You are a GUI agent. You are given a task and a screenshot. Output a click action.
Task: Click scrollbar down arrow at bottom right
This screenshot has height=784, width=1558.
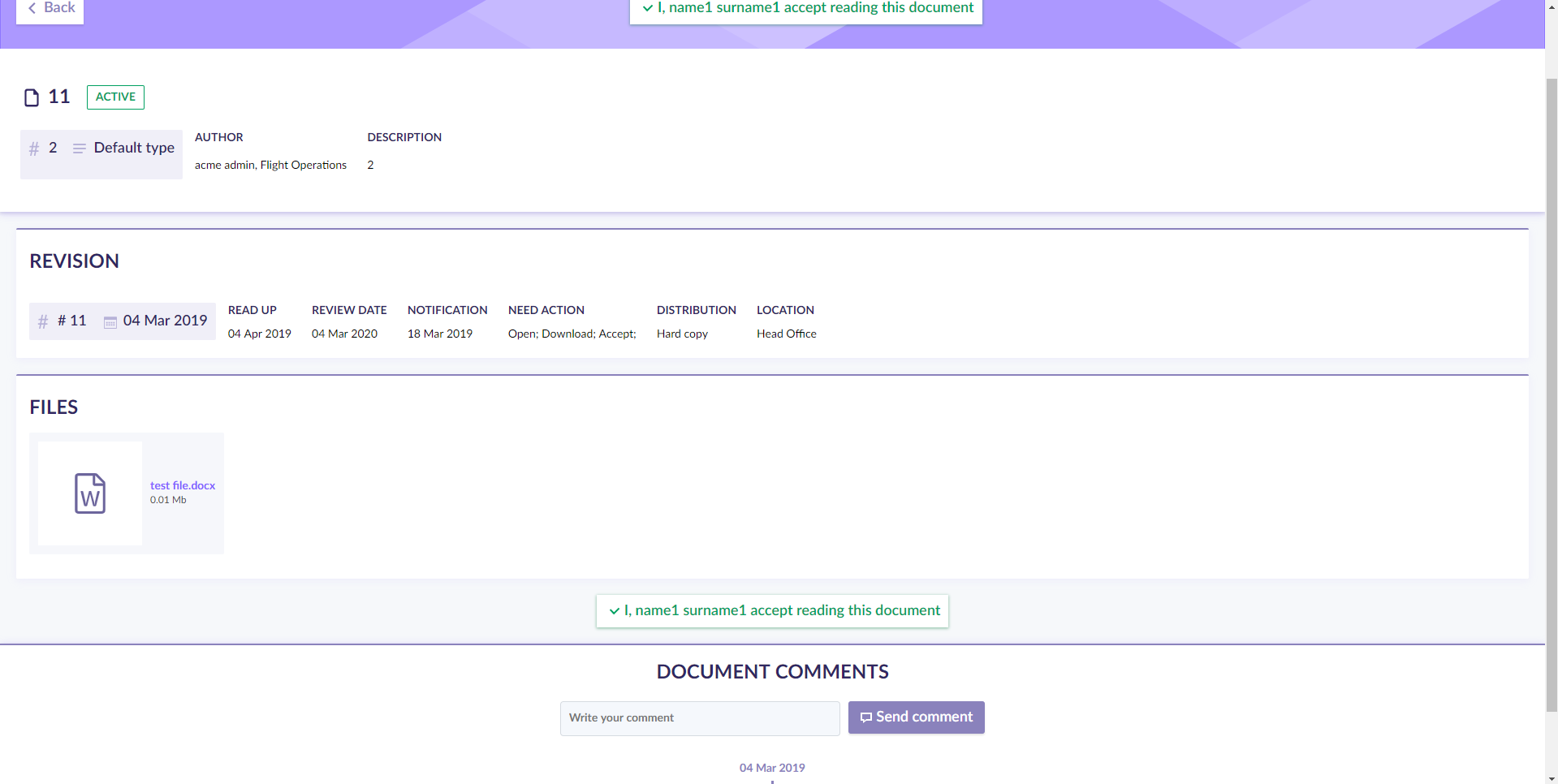tap(1551, 778)
